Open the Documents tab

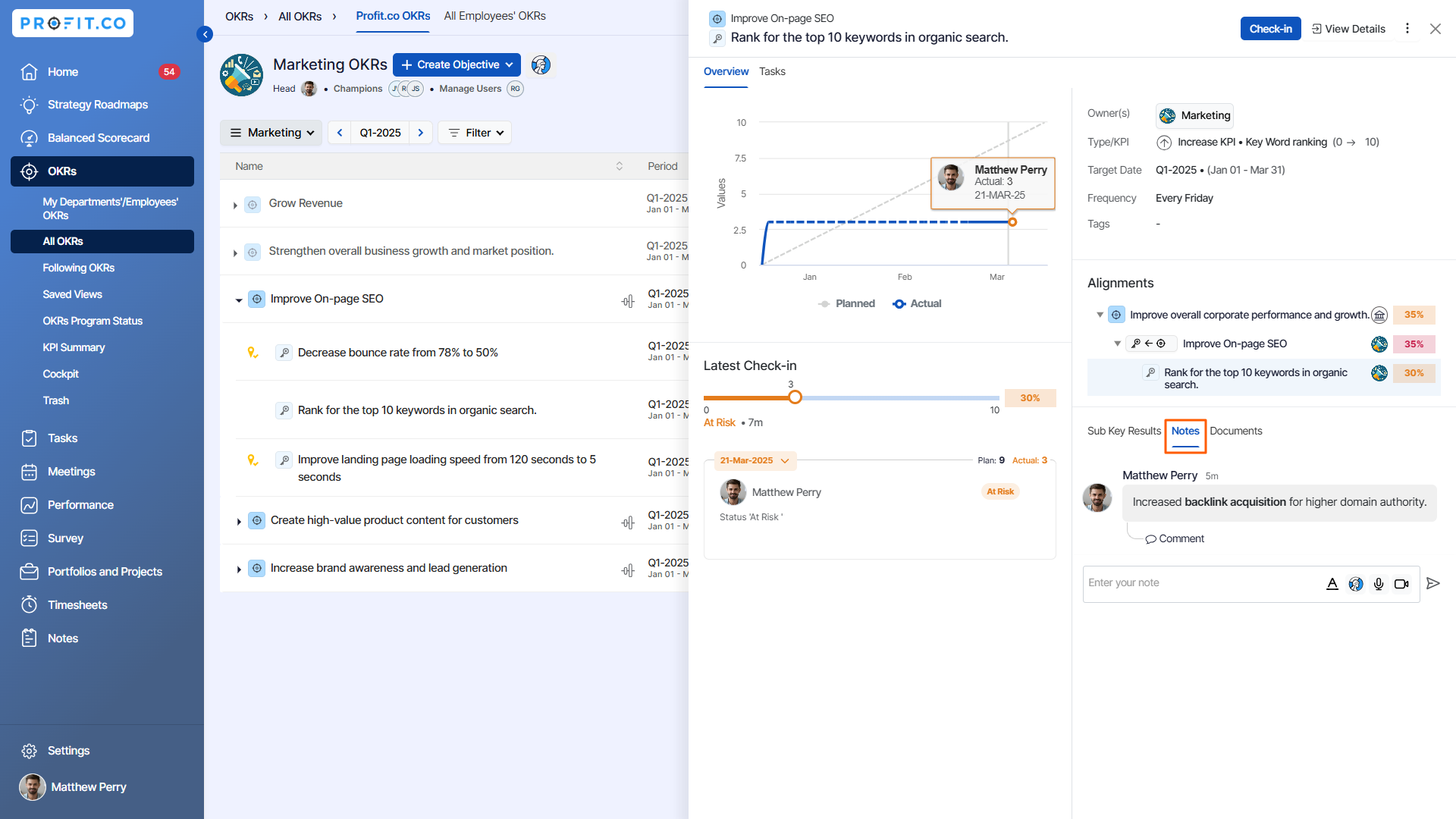point(1235,431)
